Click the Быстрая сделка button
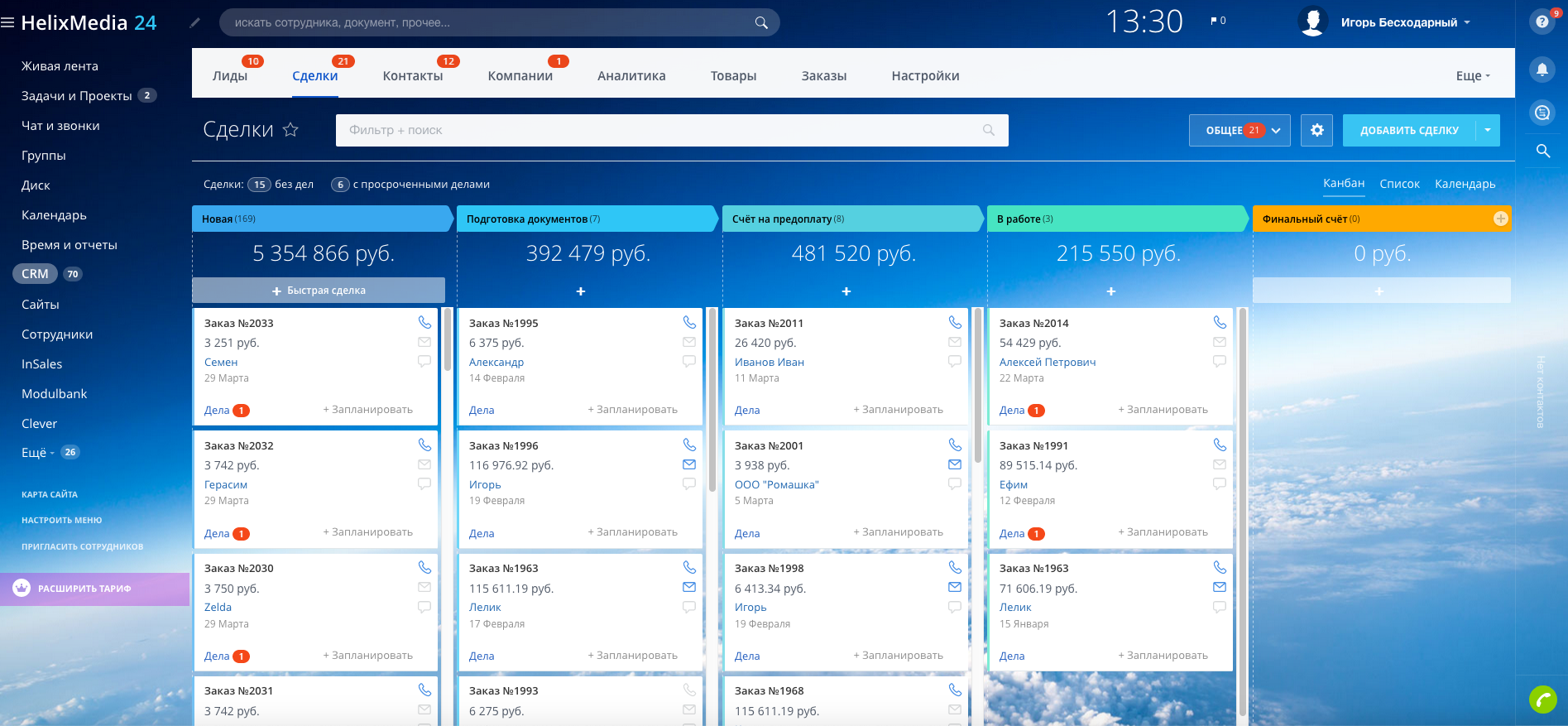The width and height of the screenshot is (1568, 726). pos(319,291)
